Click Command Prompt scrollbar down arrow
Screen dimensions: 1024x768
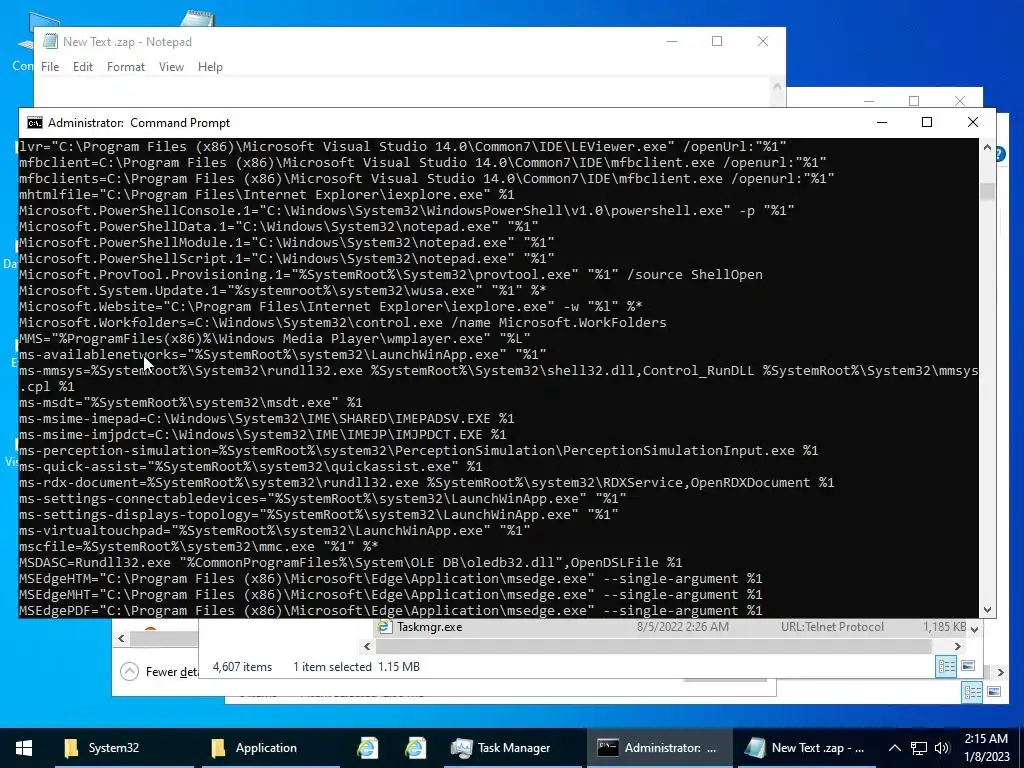(987, 609)
